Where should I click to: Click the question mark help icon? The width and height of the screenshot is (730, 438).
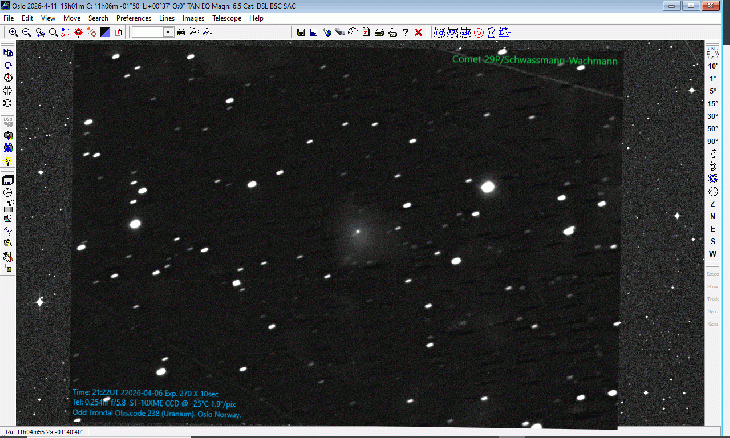405,32
